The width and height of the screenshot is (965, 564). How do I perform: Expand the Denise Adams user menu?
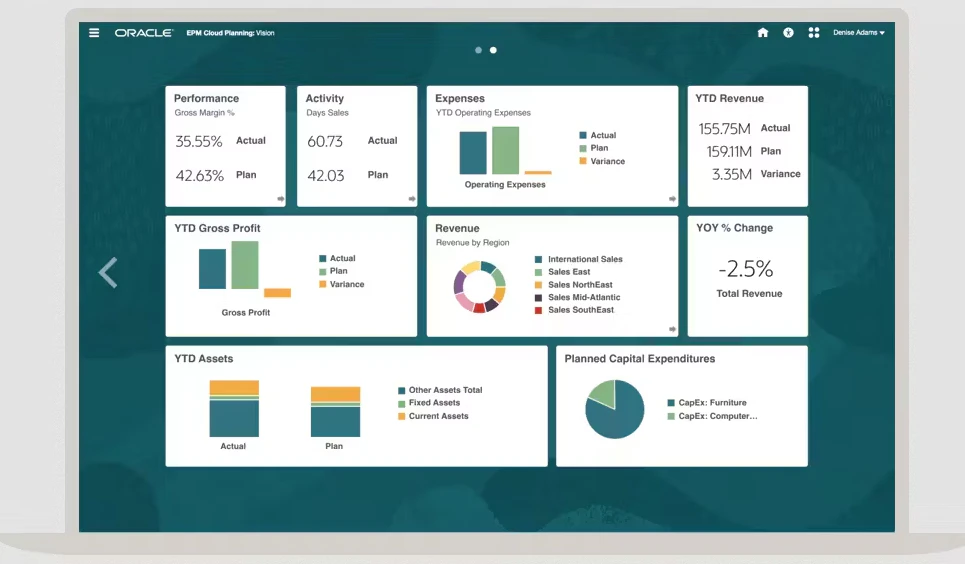click(859, 33)
